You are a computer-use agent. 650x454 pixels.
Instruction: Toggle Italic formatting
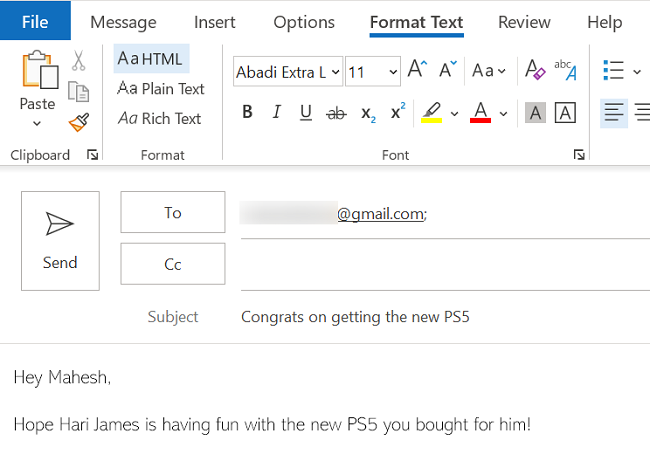click(x=276, y=113)
